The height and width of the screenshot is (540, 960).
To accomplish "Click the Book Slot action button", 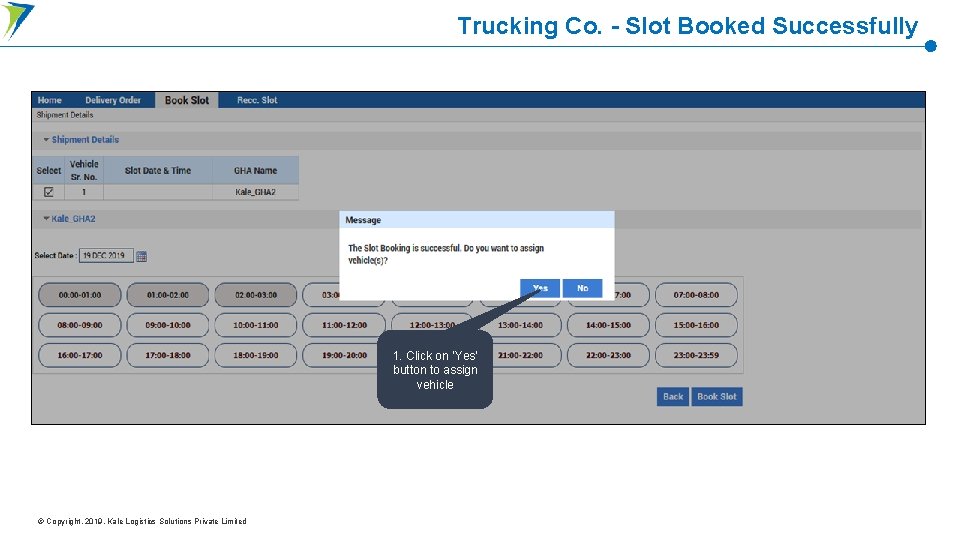I will [717, 397].
